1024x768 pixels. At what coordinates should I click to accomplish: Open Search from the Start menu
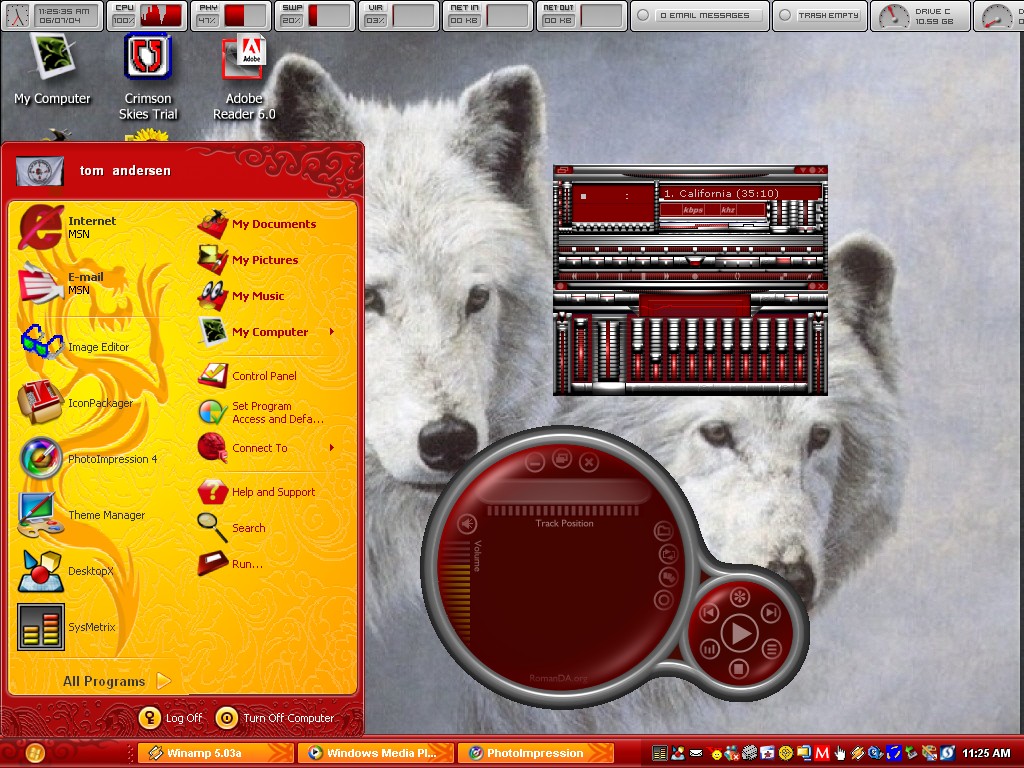point(232,528)
